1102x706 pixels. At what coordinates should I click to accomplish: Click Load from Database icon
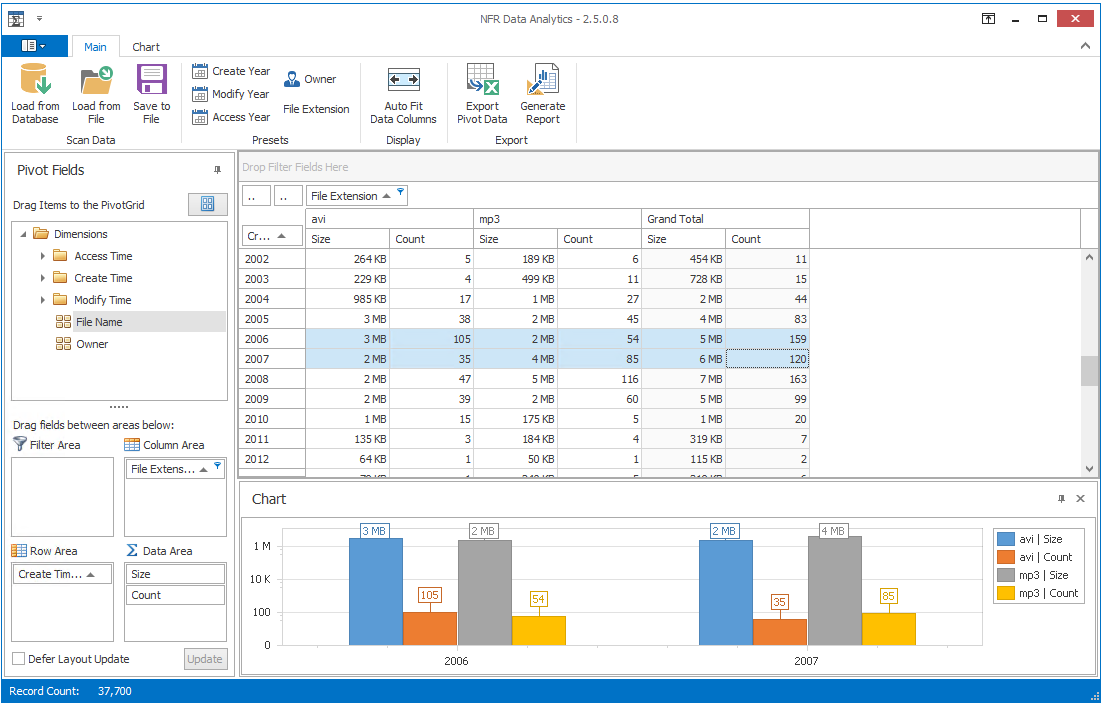point(35,82)
